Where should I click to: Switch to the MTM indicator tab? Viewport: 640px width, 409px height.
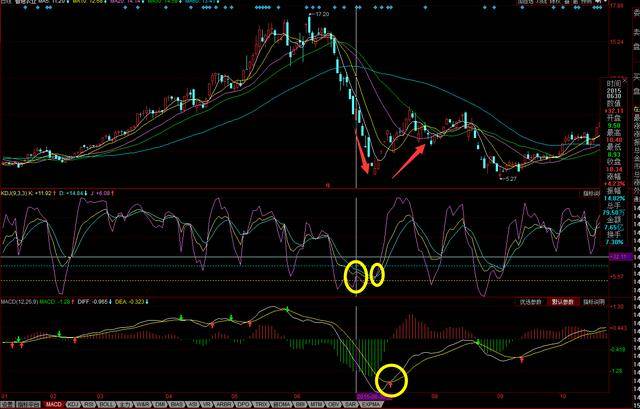tap(315, 405)
